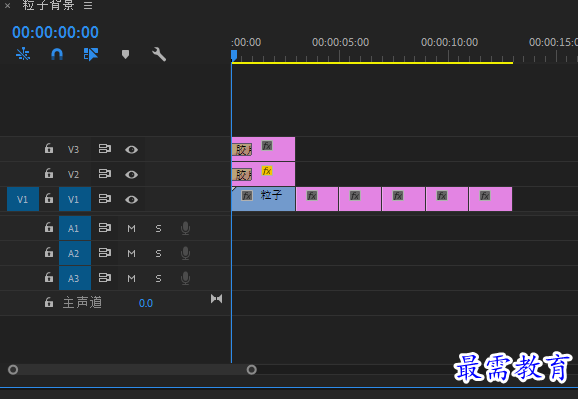Toggle the magnet Snap button

pyautogui.click(x=57, y=54)
